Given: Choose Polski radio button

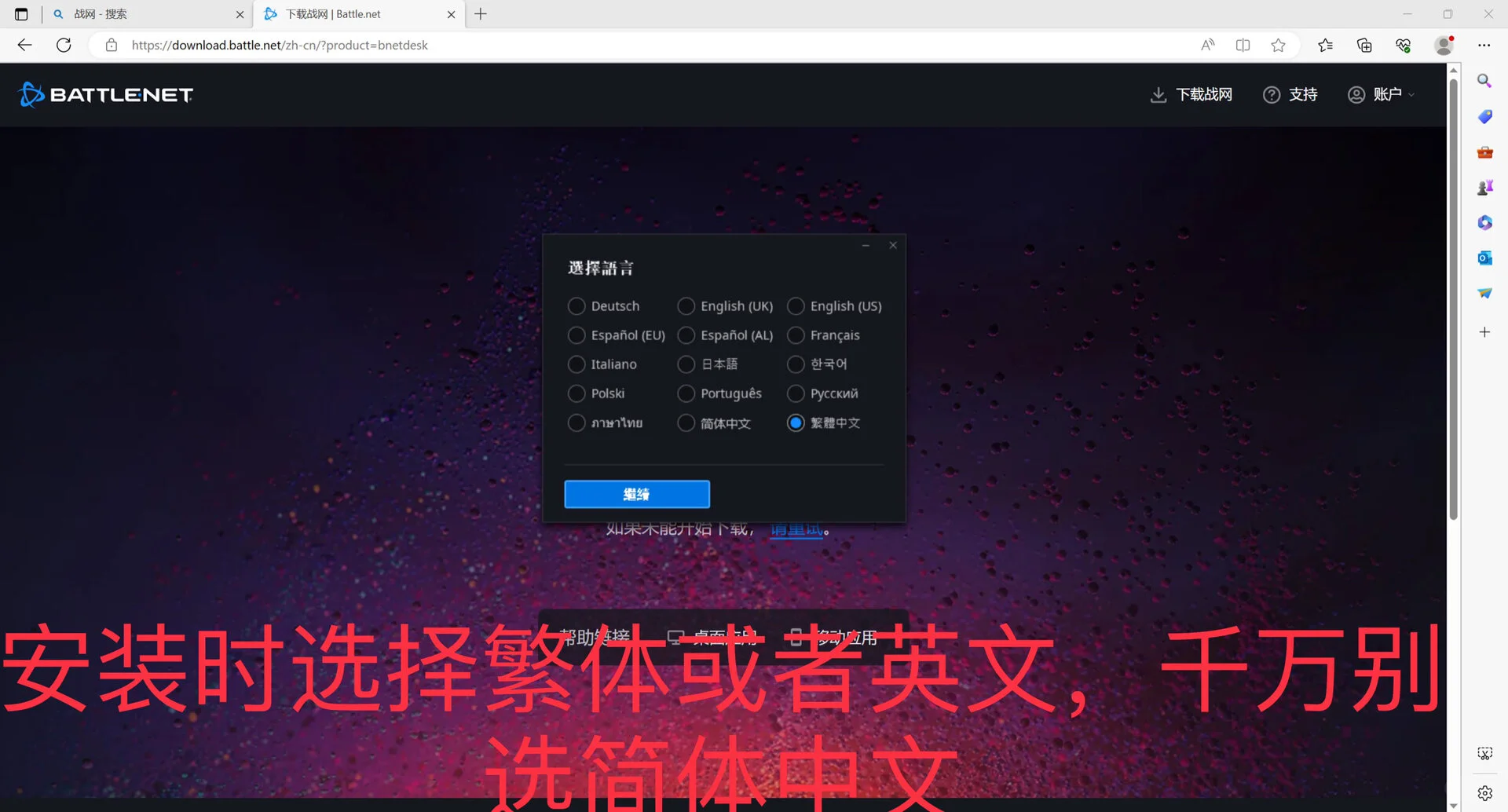Looking at the screenshot, I should [576, 393].
